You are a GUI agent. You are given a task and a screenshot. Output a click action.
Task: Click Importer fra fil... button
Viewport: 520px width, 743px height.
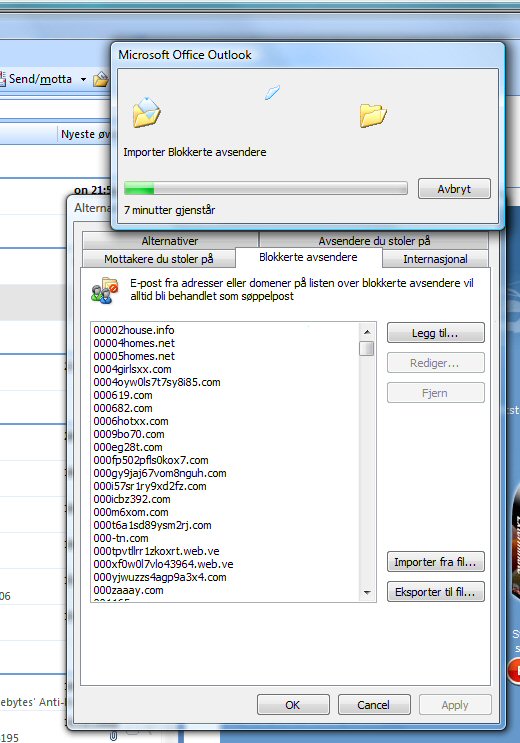(x=436, y=562)
